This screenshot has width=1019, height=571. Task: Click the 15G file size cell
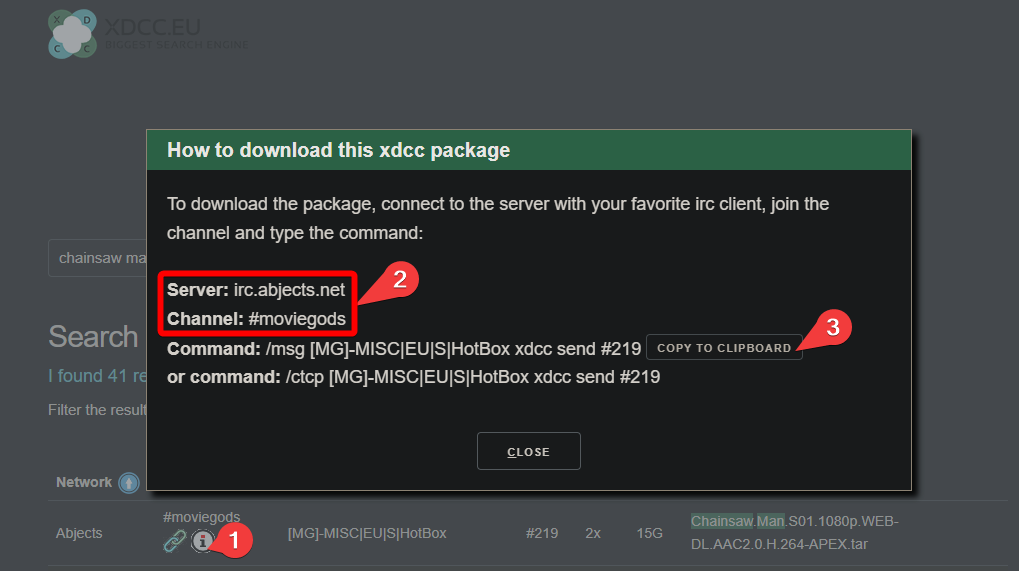(x=649, y=533)
